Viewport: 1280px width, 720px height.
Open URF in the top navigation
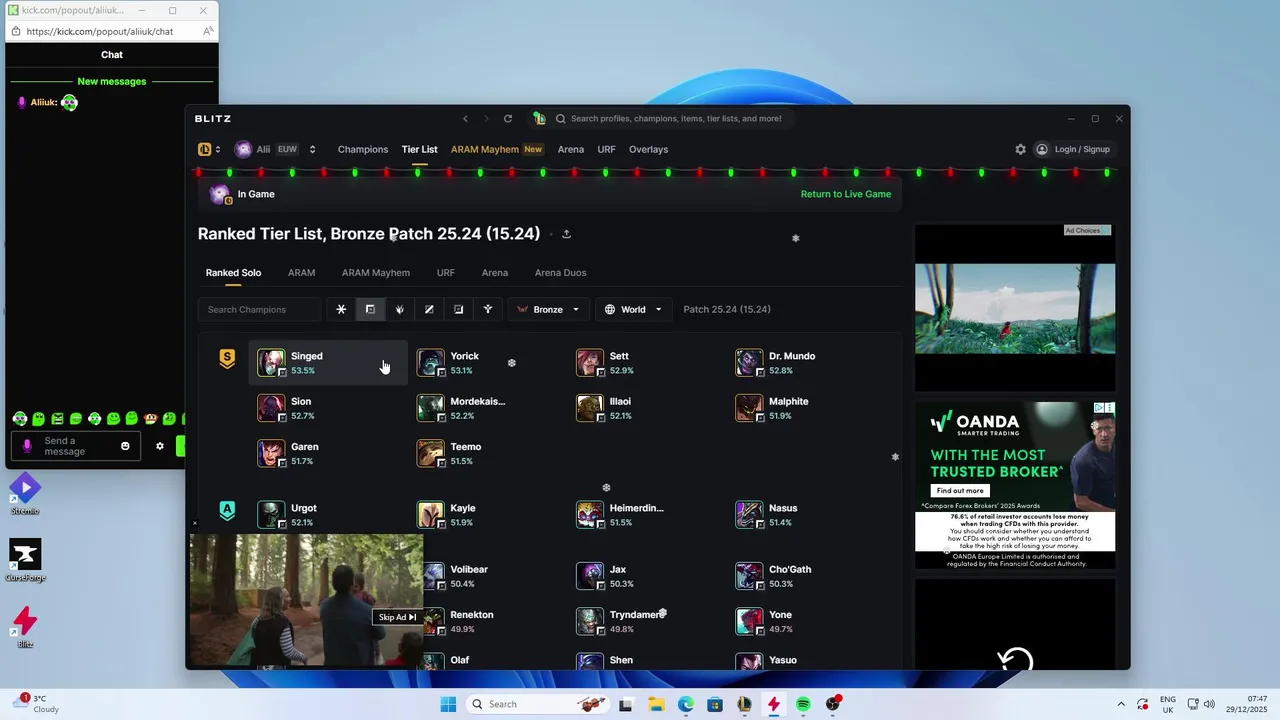(607, 149)
